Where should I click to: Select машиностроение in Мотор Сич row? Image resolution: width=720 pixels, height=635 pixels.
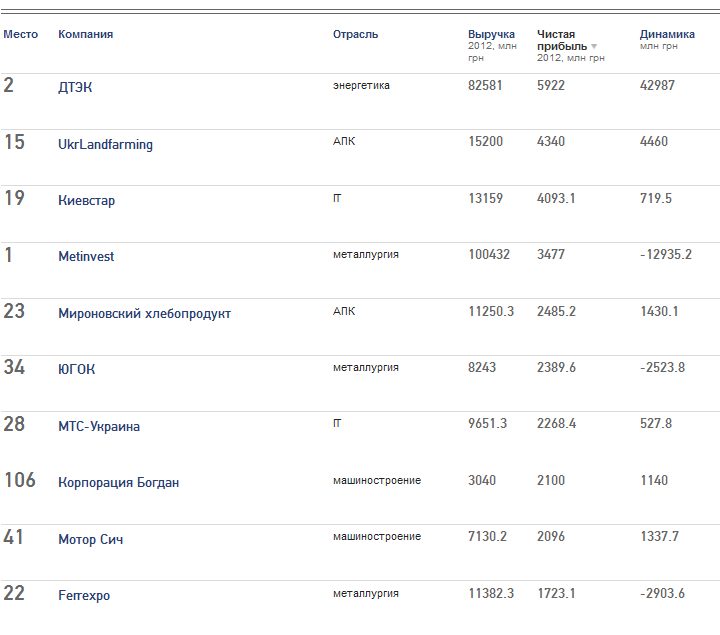[x=377, y=537]
